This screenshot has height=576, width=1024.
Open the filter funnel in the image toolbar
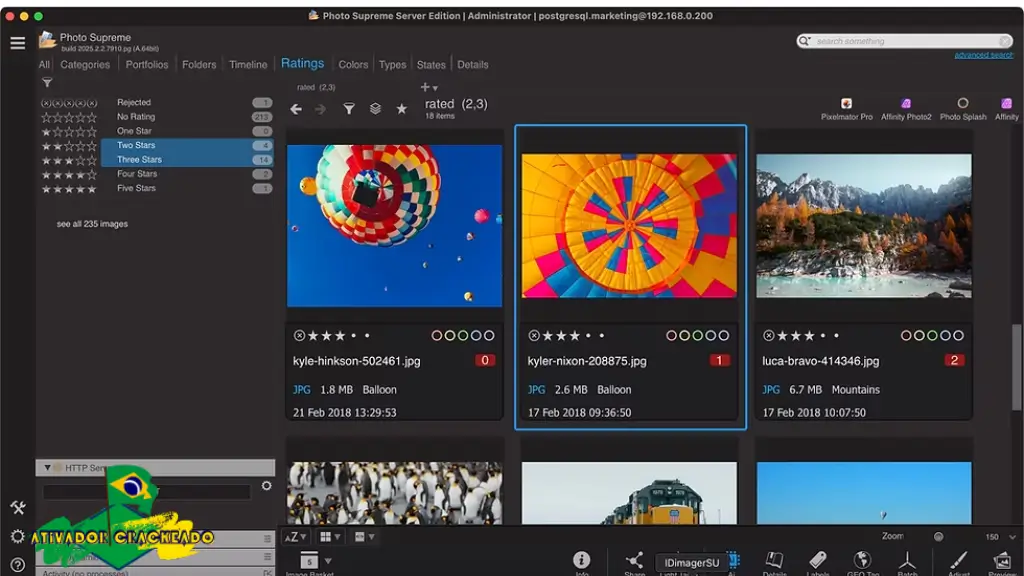point(349,109)
